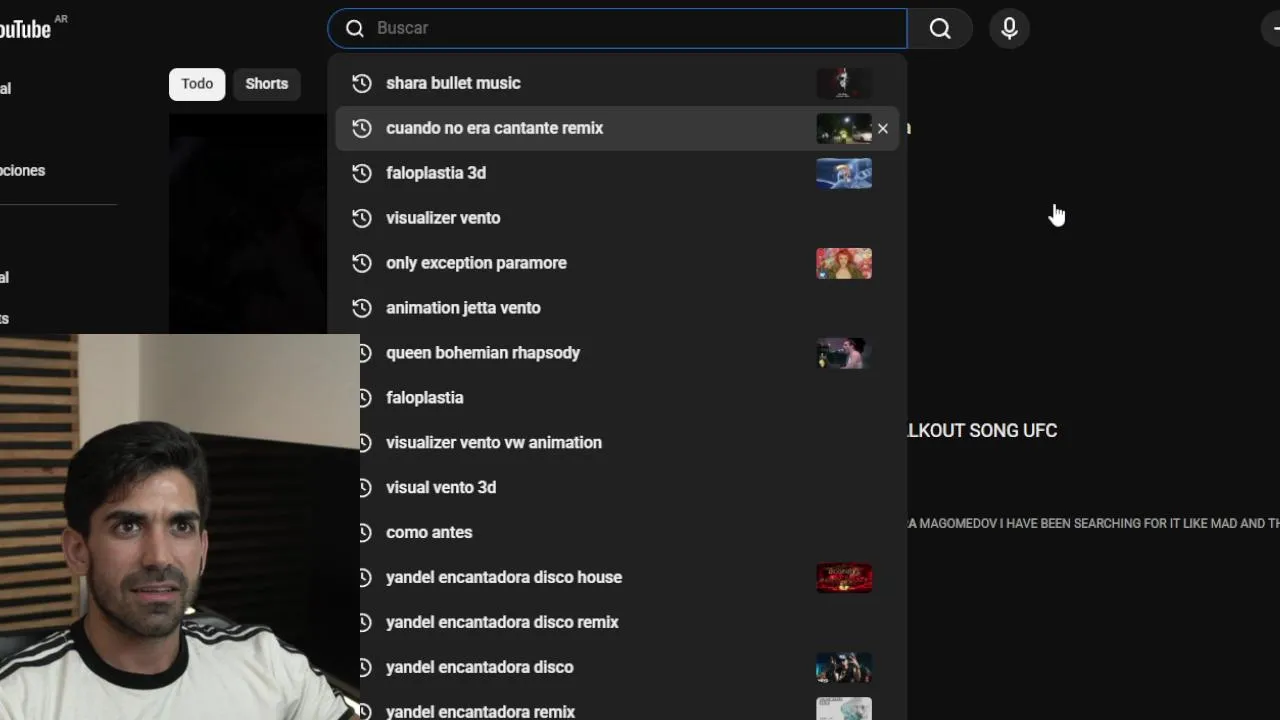The image size is (1280, 720).
Task: Click history icon beside 'only exception paramore'
Action: point(362,263)
